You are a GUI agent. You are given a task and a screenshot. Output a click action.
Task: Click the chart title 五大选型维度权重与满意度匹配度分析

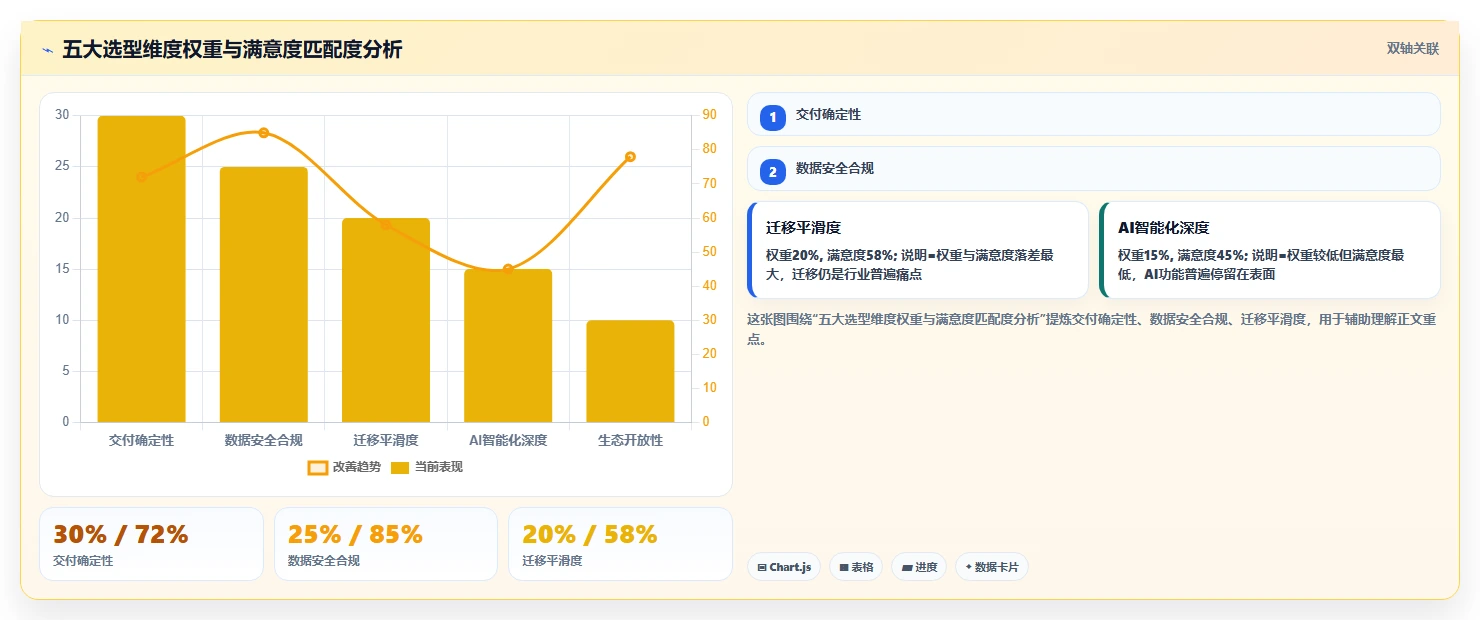pos(232,50)
